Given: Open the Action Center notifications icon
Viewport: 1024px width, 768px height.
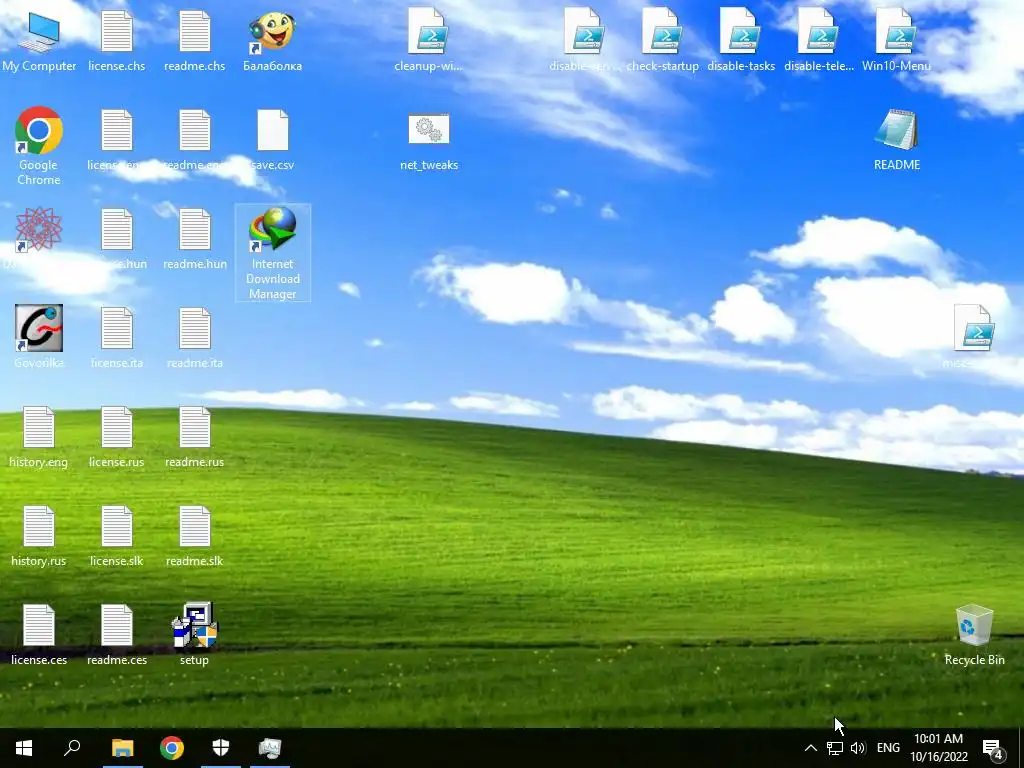Looking at the screenshot, I should (992, 749).
